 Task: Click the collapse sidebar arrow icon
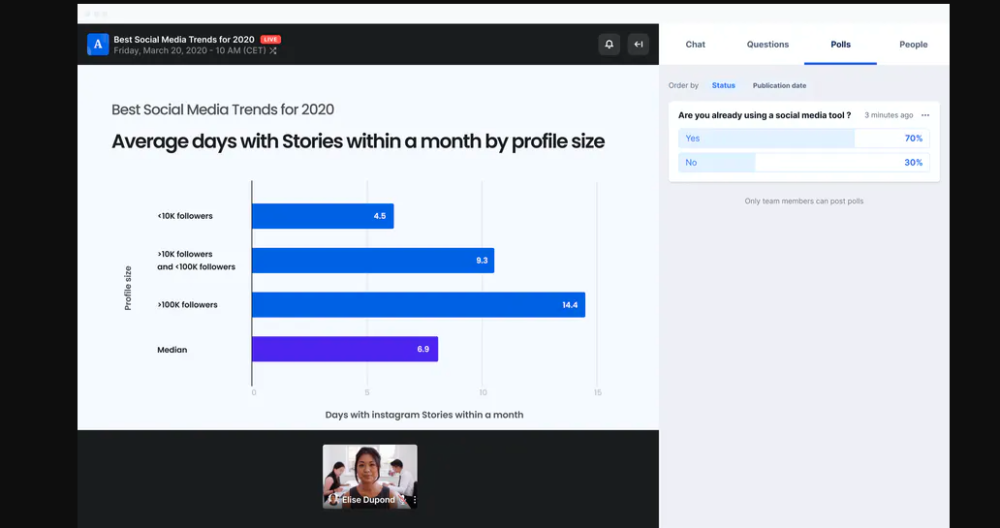coord(638,44)
